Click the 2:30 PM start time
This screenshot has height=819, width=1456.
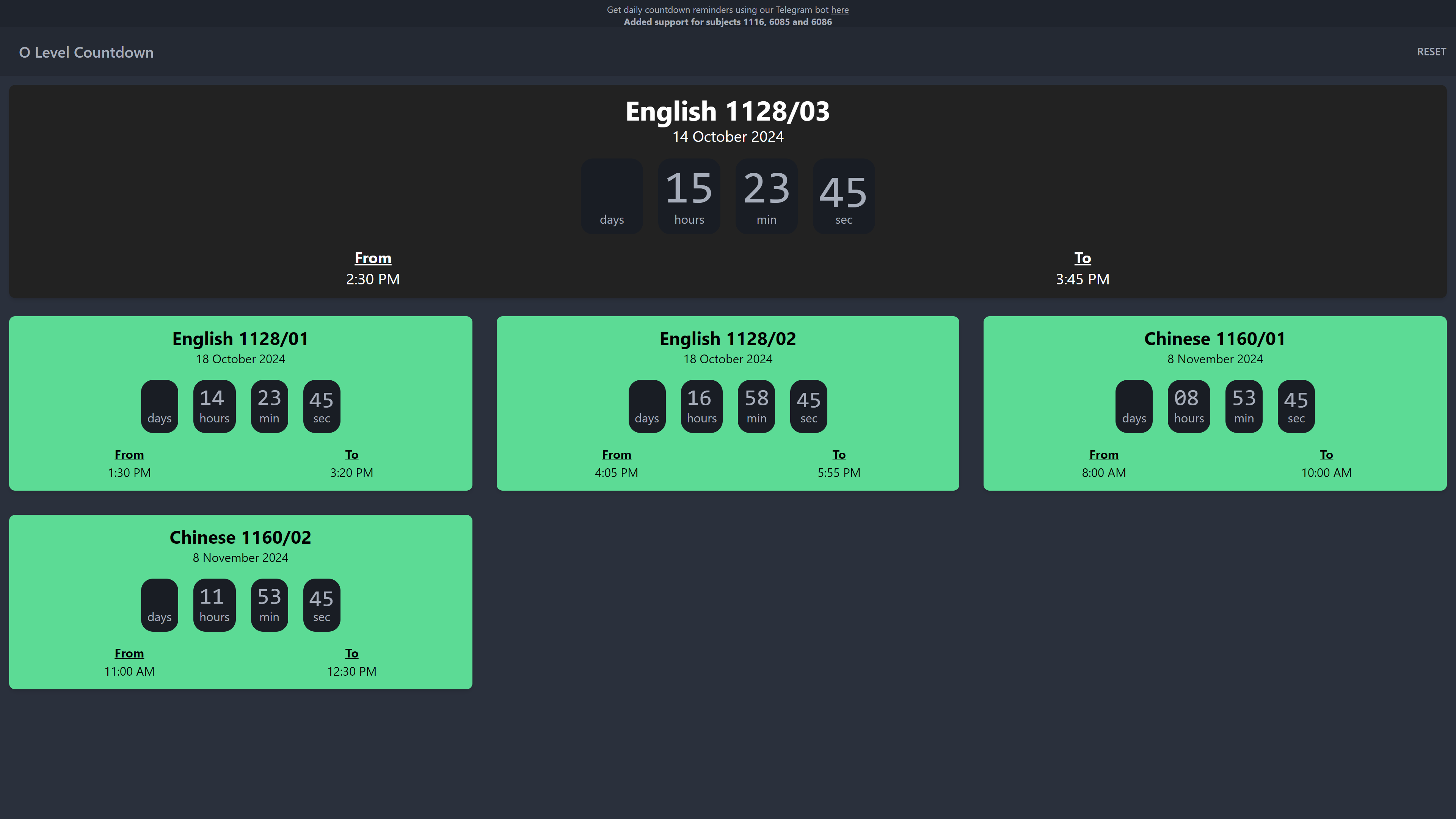coord(372,279)
